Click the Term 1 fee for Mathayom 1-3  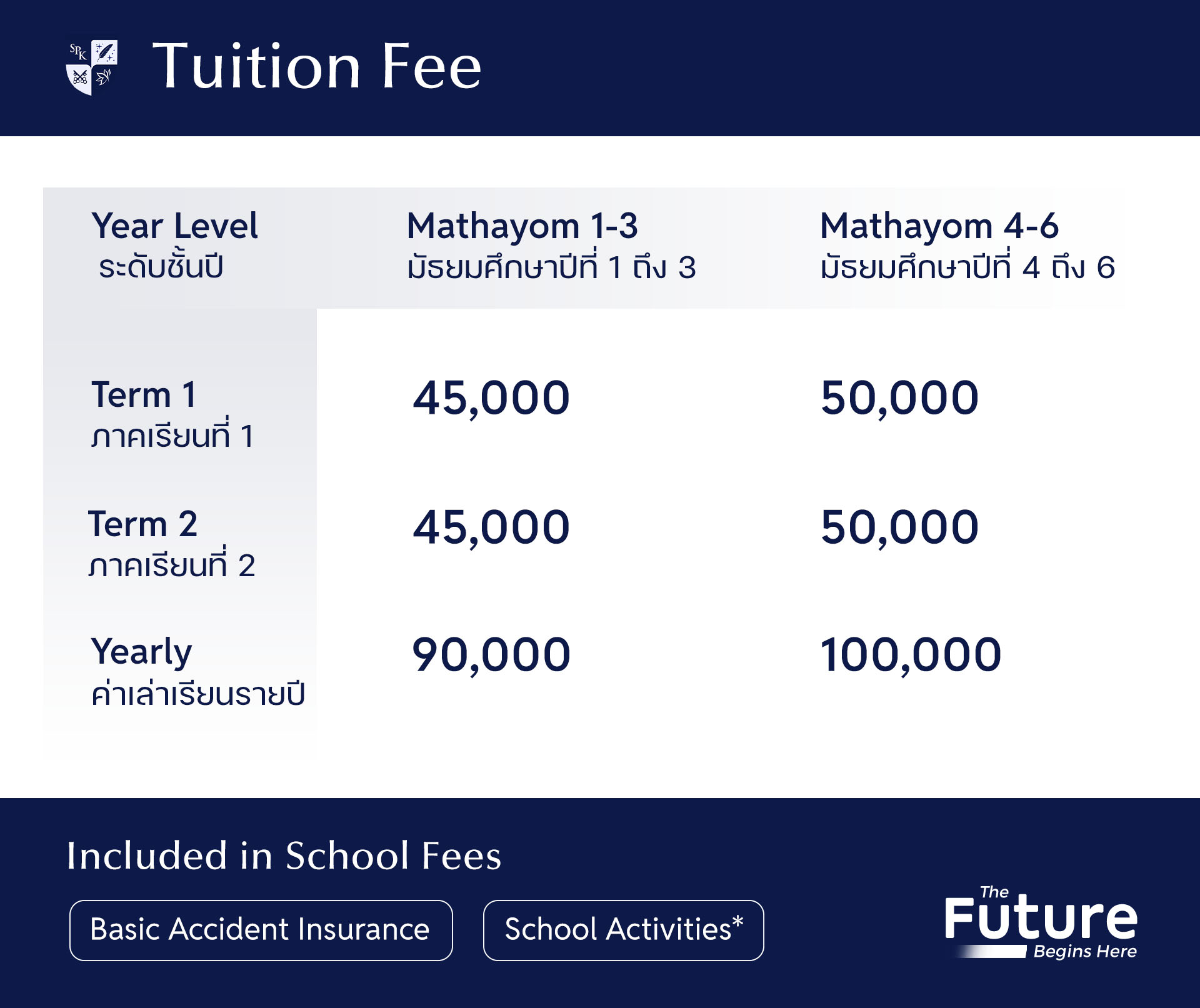click(x=491, y=398)
